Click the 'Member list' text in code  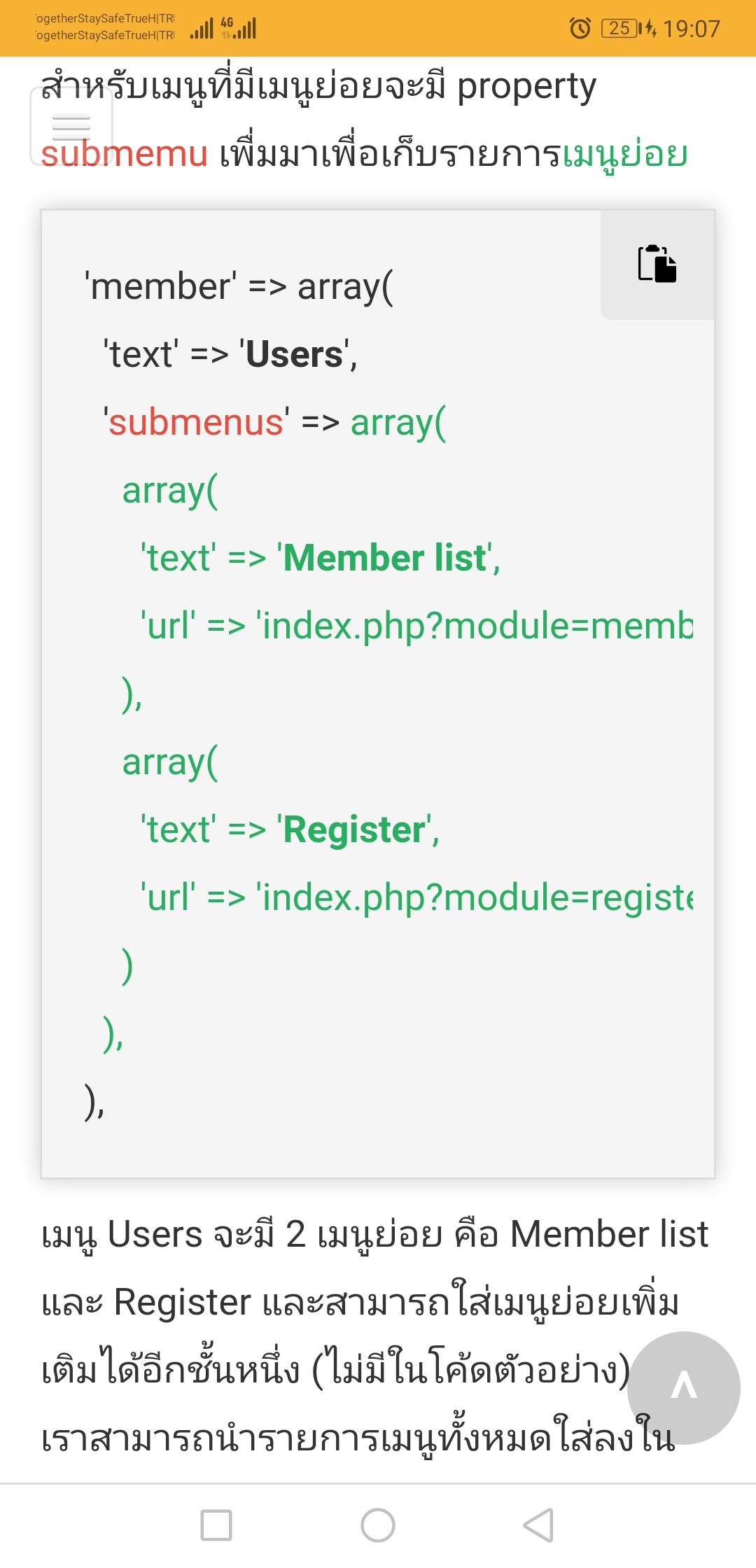(384, 558)
